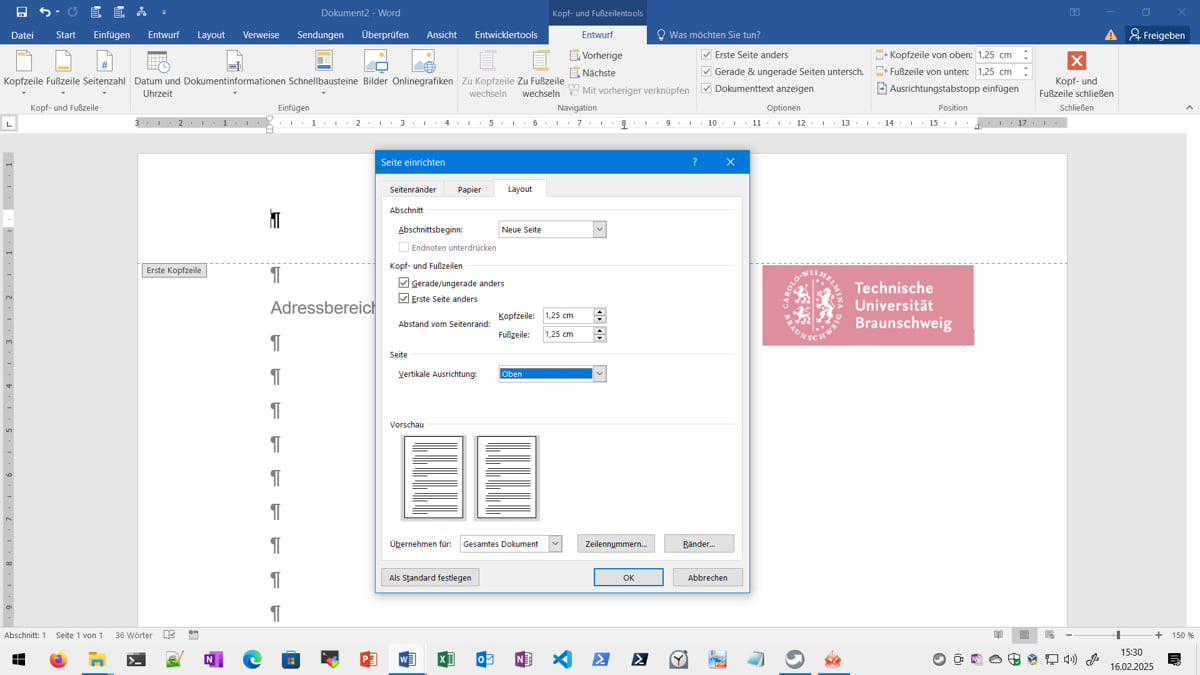This screenshot has height=675, width=1200.
Task: Toggle Erste Seite anders checkbox in dialog
Action: pos(404,299)
